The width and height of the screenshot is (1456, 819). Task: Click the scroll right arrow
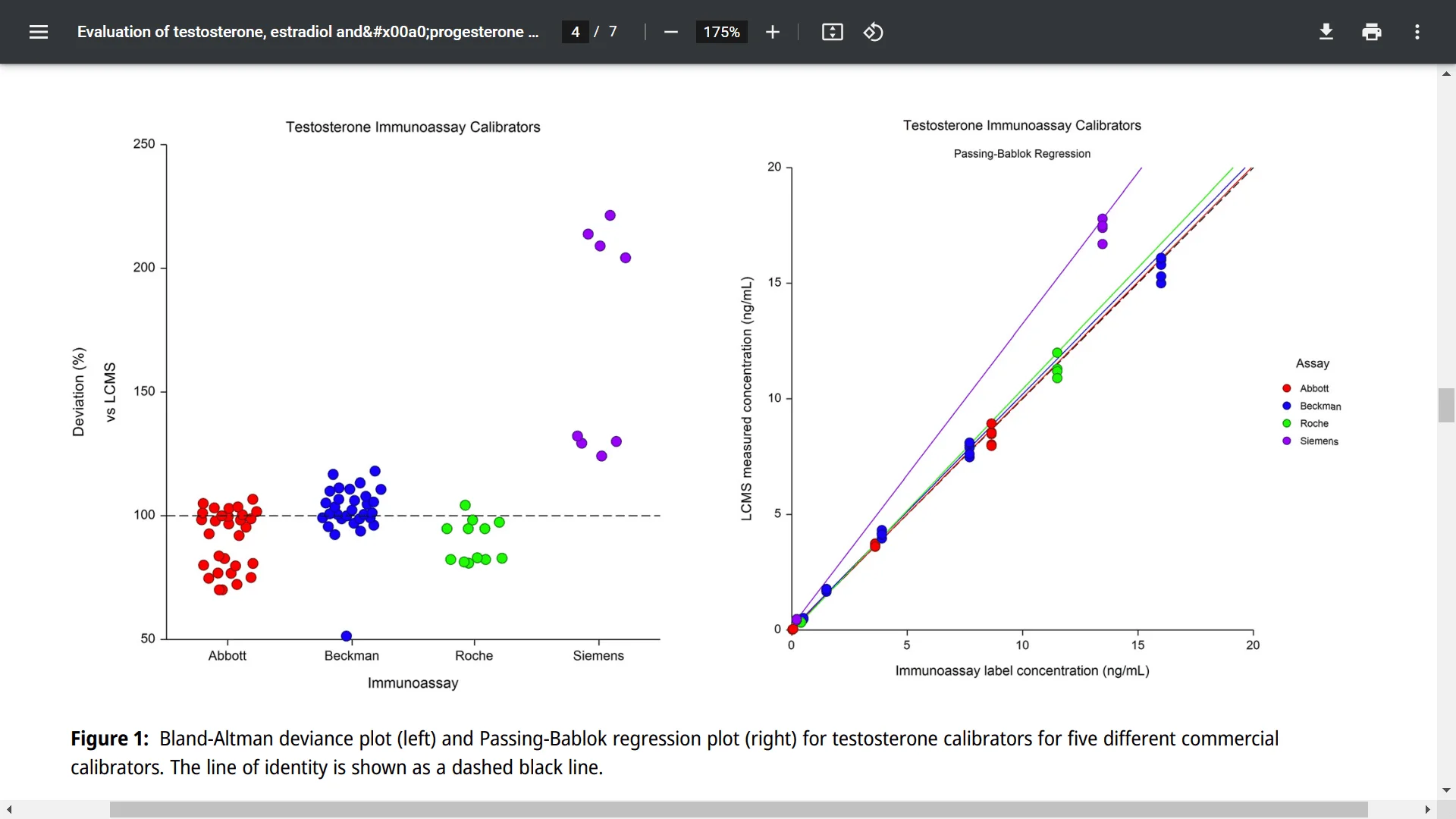(1427, 810)
